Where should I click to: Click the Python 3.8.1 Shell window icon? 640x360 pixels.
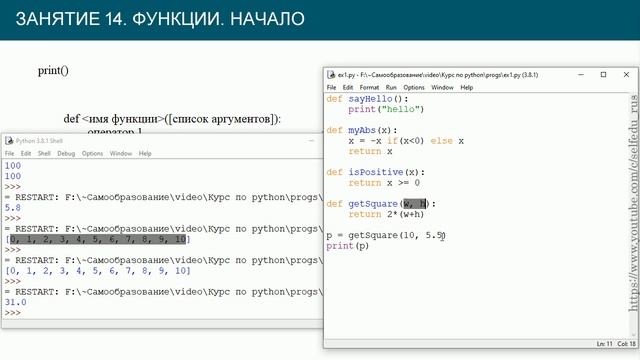point(9,141)
